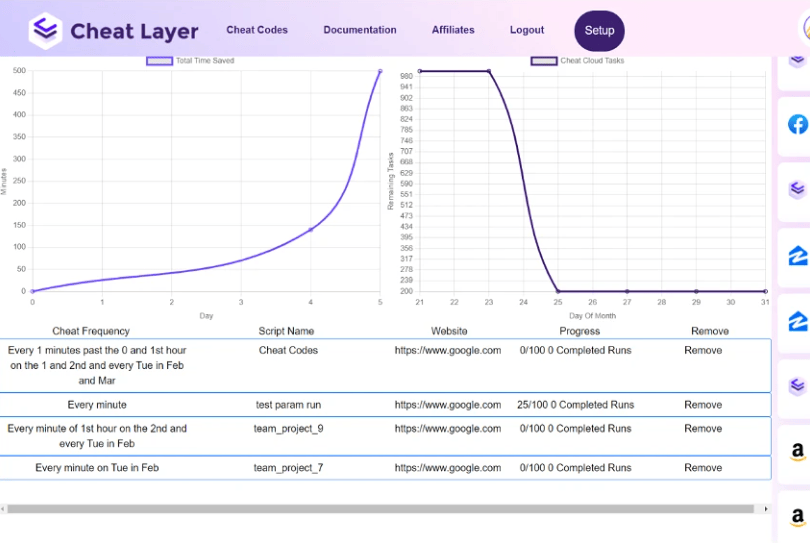Open google.com link in team_project_9 row
This screenshot has height=543, width=810.
click(x=448, y=428)
